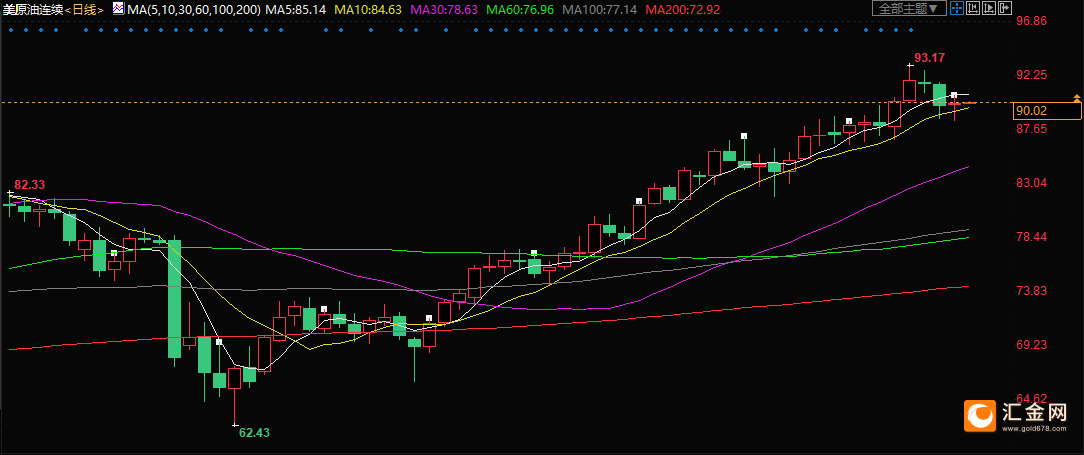Click the current price tag 90.02
Screen dimensions: 1084x455
point(1046,111)
